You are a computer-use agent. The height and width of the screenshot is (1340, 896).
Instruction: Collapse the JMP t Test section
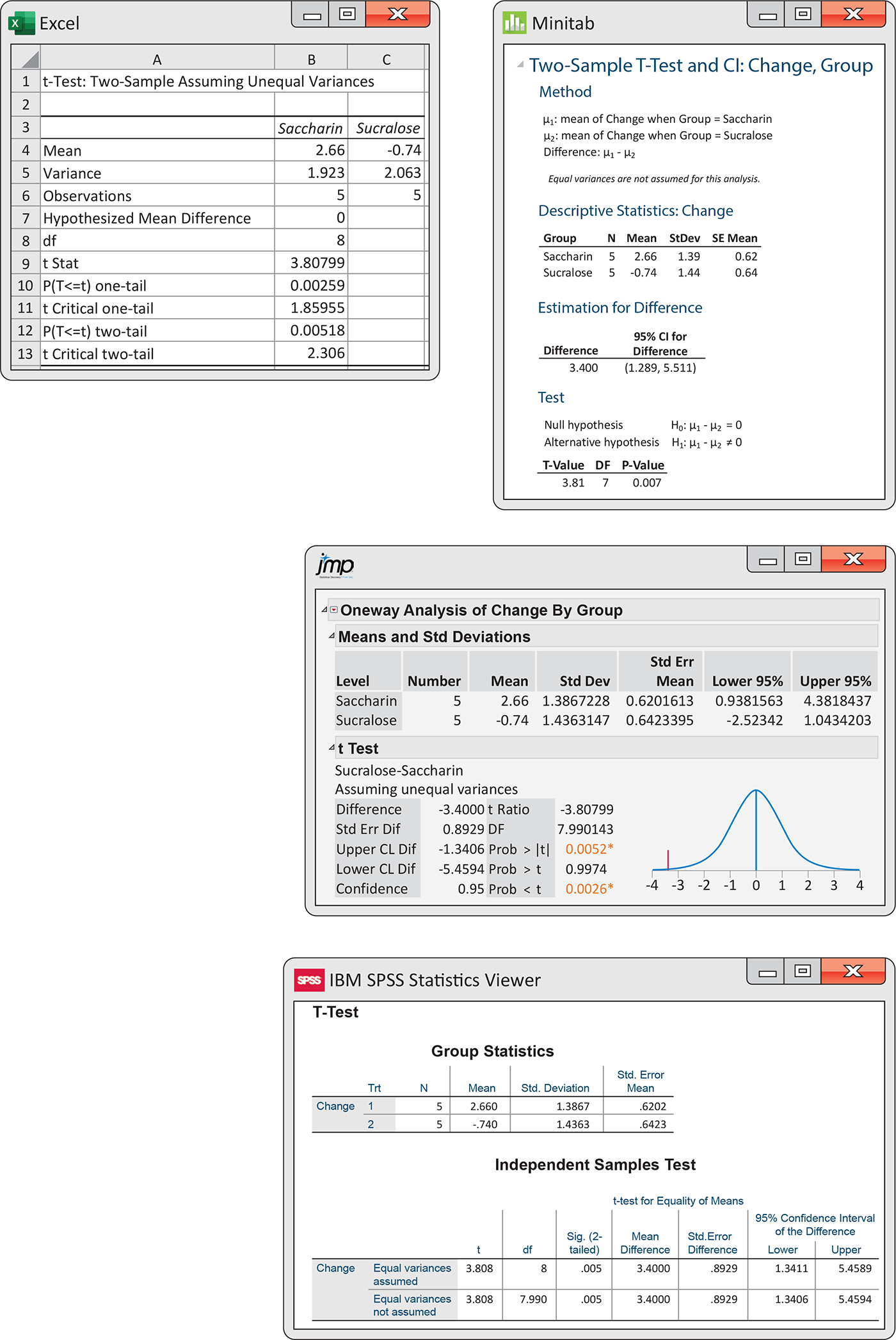click(x=332, y=747)
